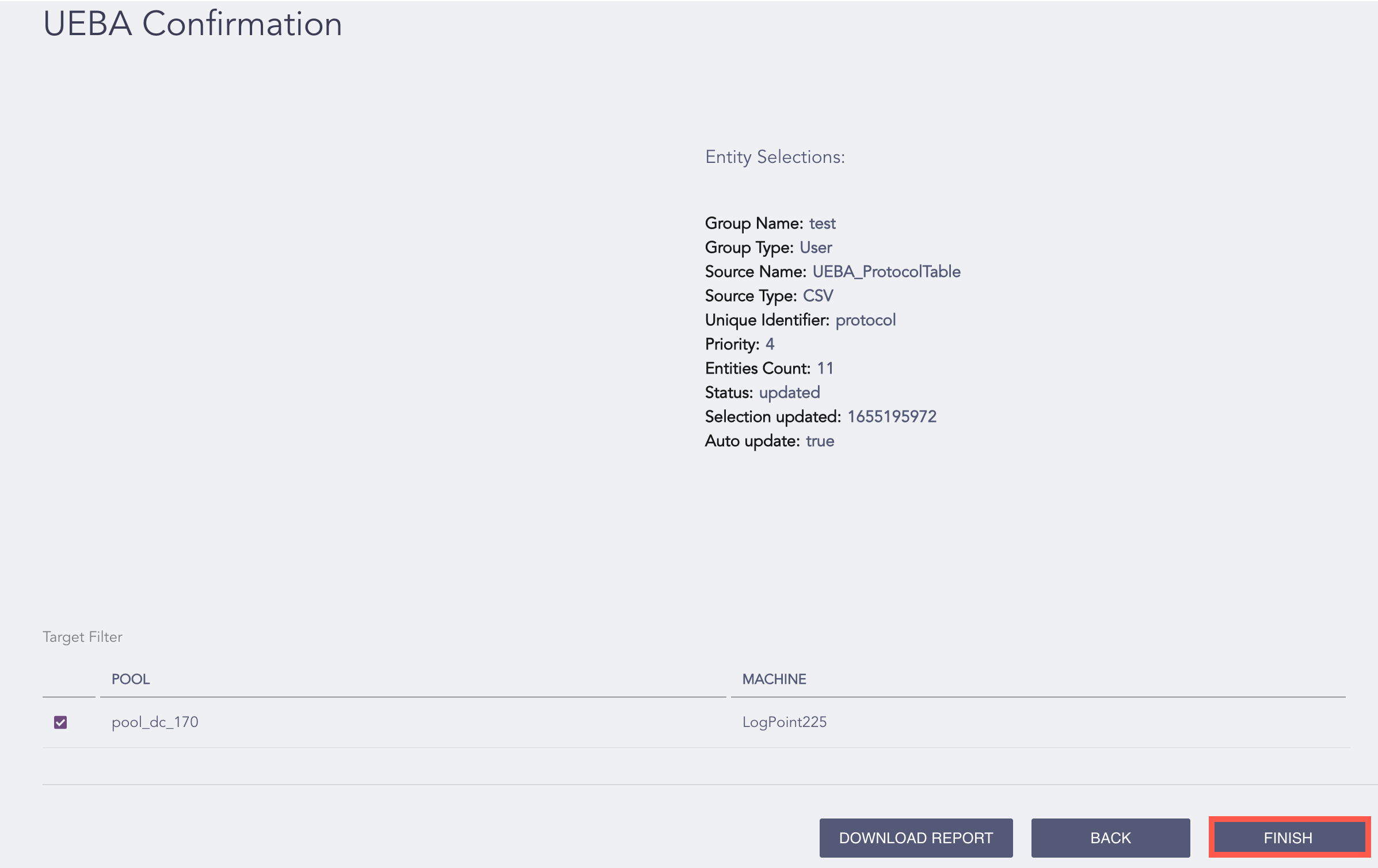This screenshot has width=1378, height=868.
Task: Click the Target Filter label
Action: coord(82,637)
